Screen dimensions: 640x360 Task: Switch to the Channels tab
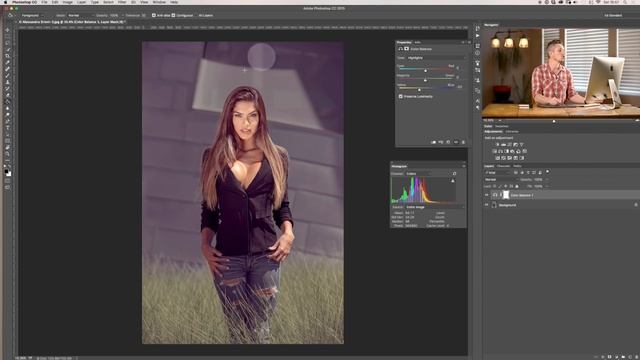(503, 166)
